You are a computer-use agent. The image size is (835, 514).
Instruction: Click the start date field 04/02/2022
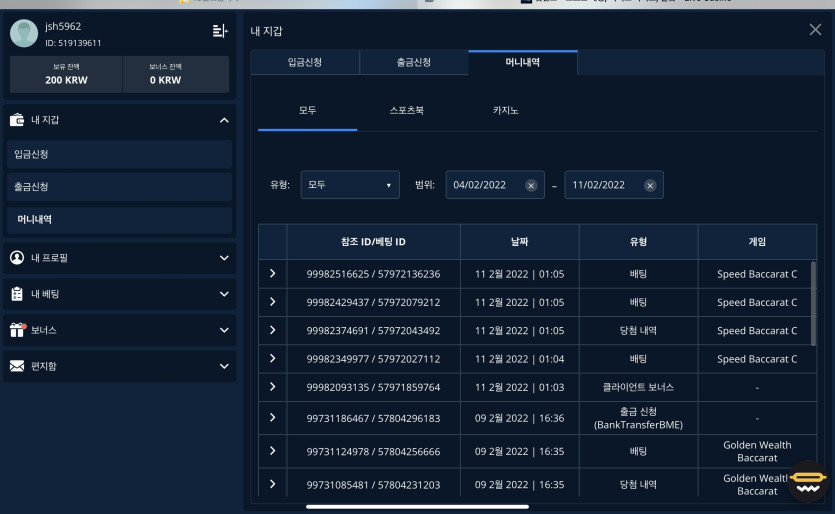pos(495,185)
